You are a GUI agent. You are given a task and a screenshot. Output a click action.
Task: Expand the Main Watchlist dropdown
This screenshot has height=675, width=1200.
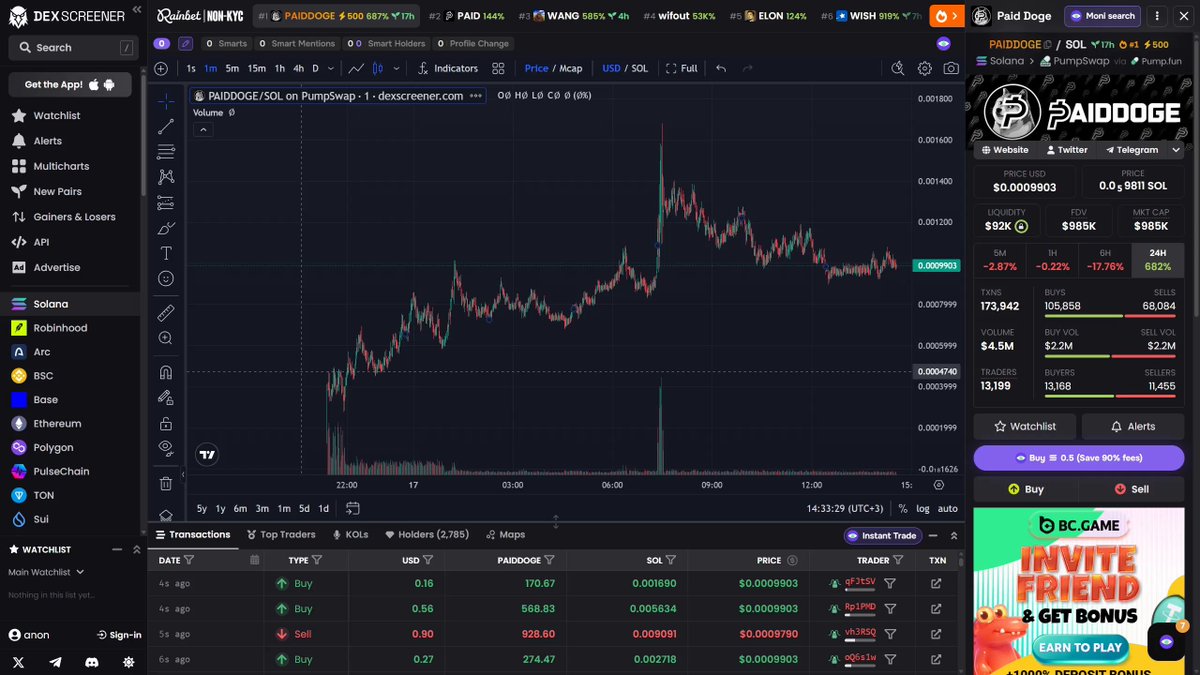tap(46, 572)
